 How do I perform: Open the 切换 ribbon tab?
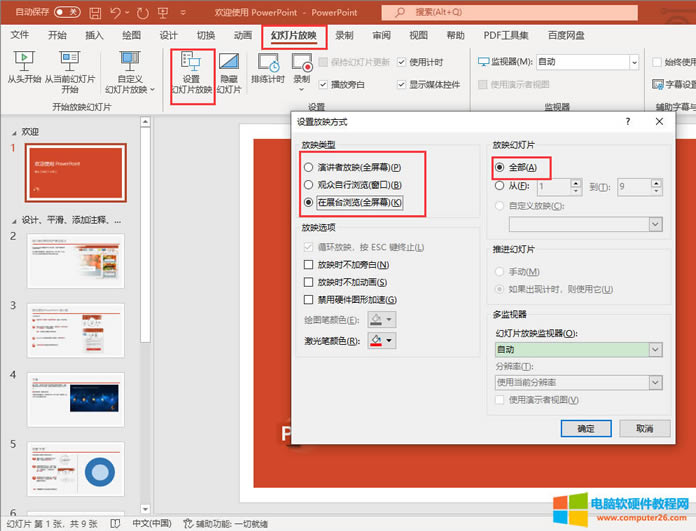207,35
